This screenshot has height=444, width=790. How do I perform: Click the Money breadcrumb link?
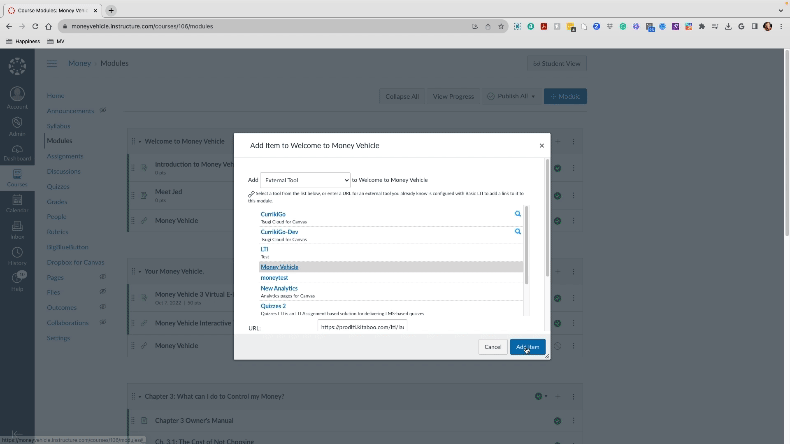pyautogui.click(x=80, y=64)
